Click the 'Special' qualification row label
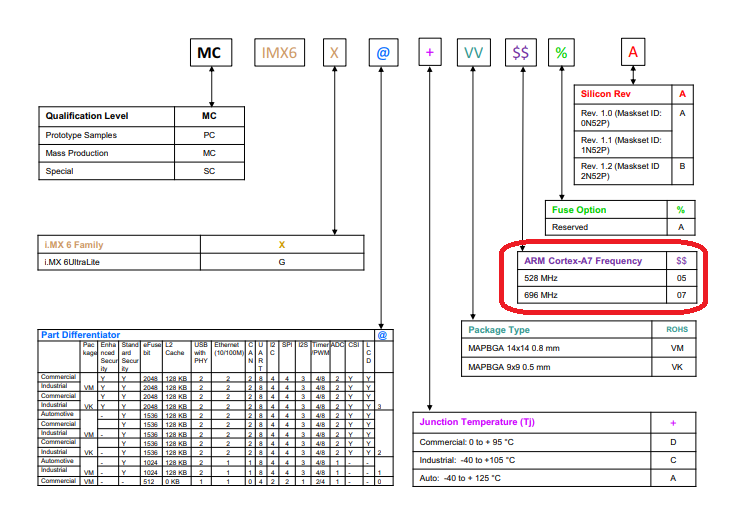Screen dimensions: 736x511 coord(59,171)
